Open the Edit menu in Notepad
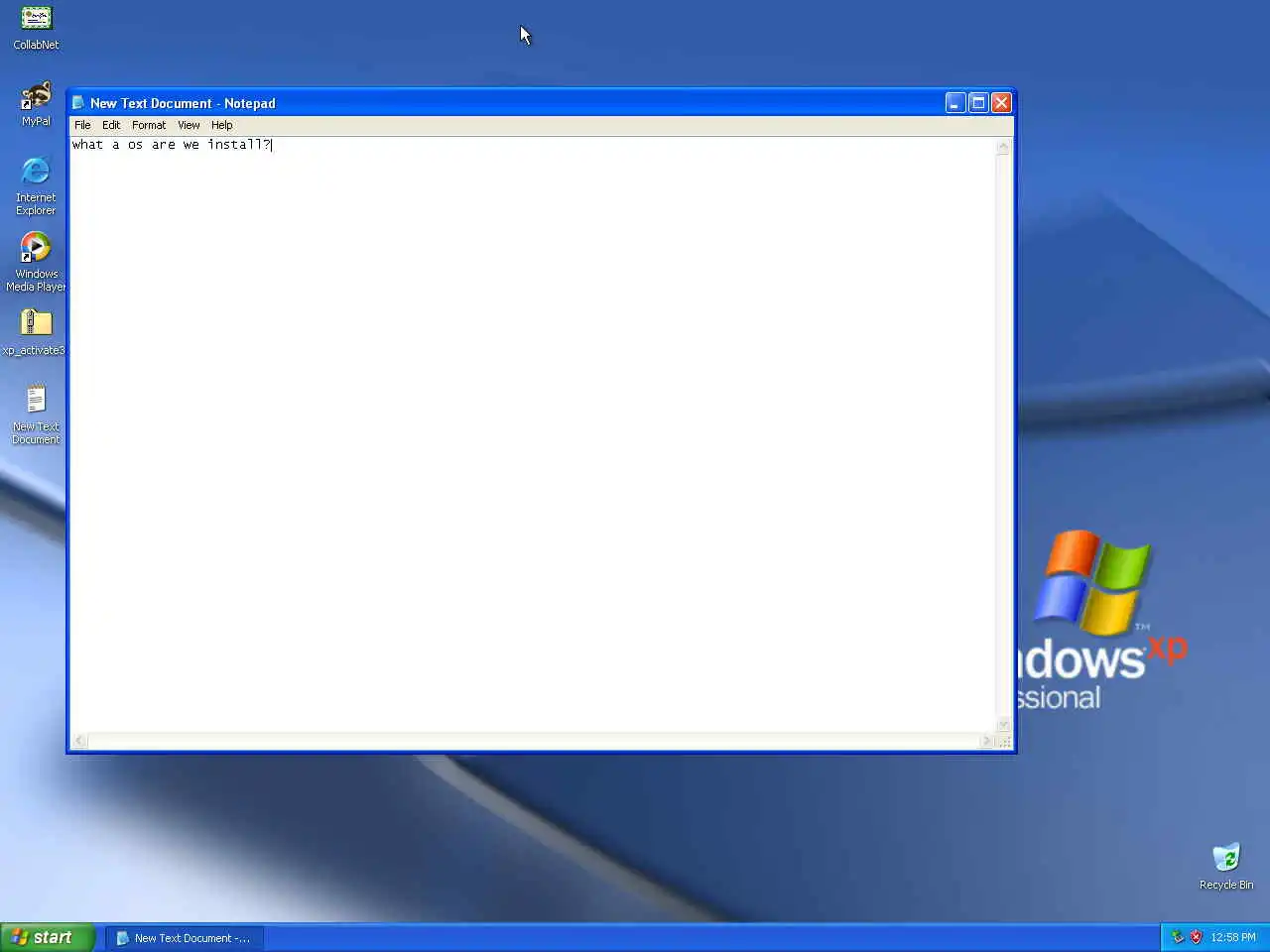The height and width of the screenshot is (952, 1270). tap(111, 125)
